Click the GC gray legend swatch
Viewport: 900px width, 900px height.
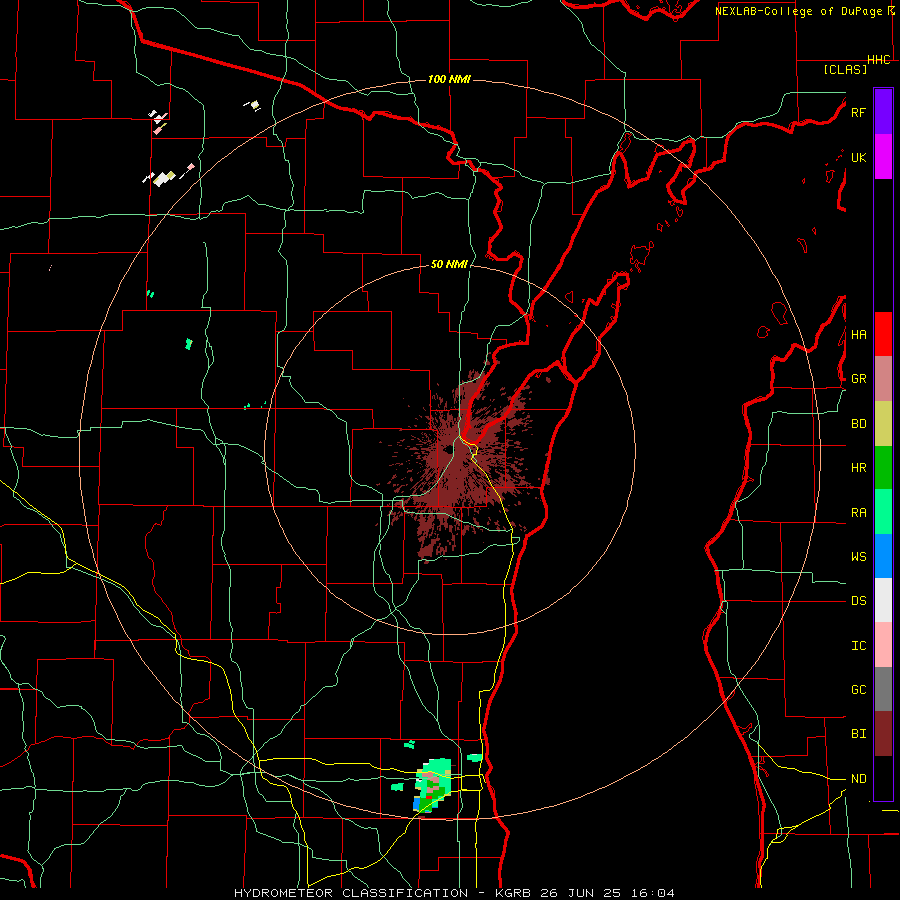(x=883, y=689)
